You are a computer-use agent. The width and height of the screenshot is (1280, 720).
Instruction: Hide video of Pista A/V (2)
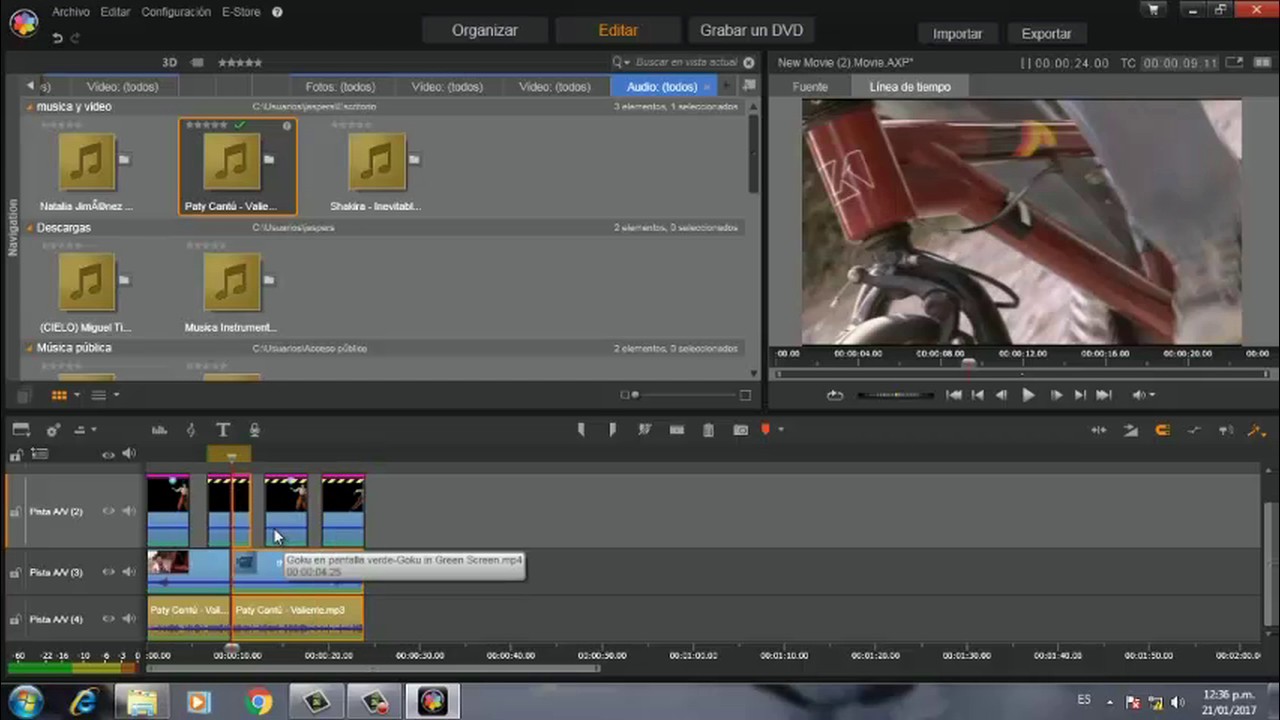tap(108, 511)
